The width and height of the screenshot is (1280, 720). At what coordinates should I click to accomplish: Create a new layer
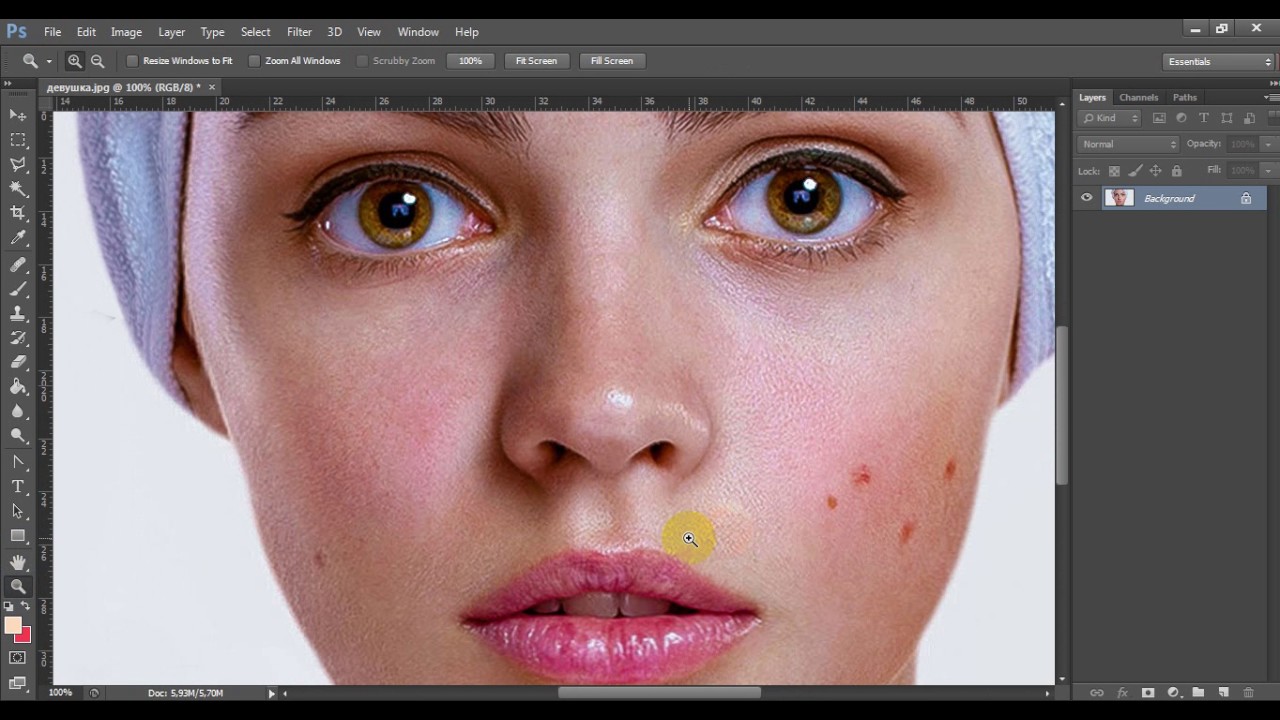click(x=1223, y=692)
